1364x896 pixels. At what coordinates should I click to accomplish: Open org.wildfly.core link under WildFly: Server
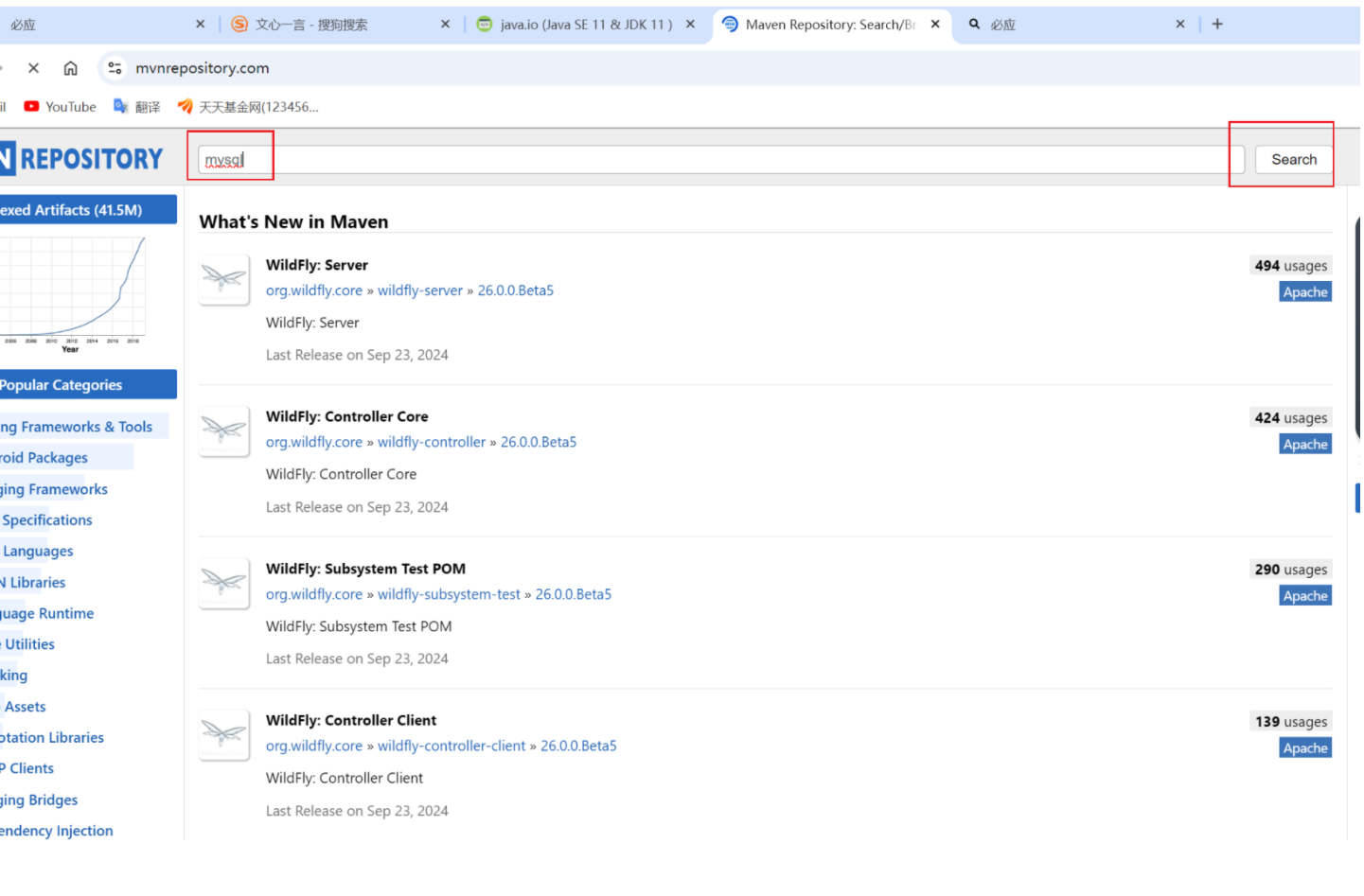click(314, 290)
